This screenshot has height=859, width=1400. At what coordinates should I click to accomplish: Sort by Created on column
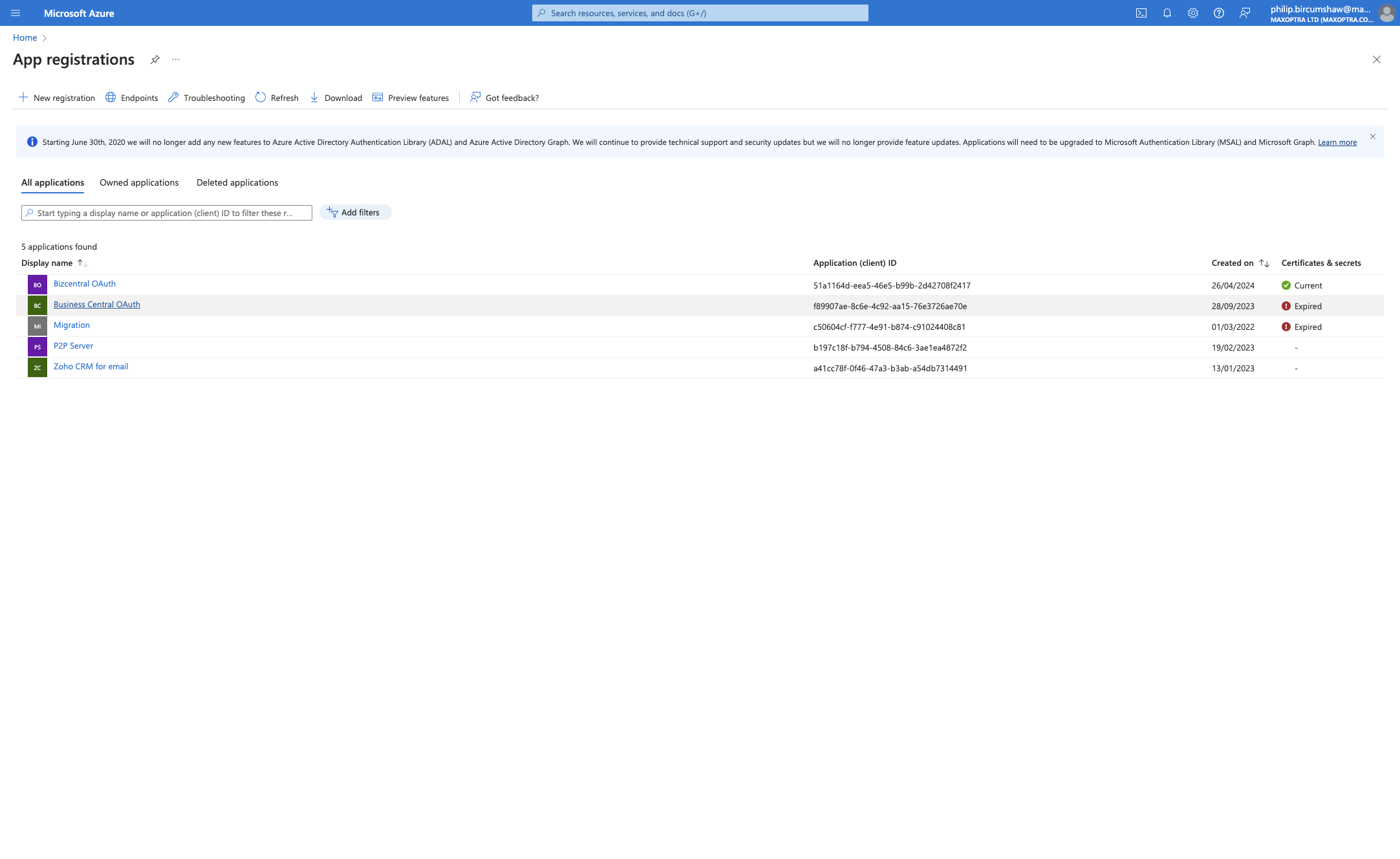[1240, 263]
